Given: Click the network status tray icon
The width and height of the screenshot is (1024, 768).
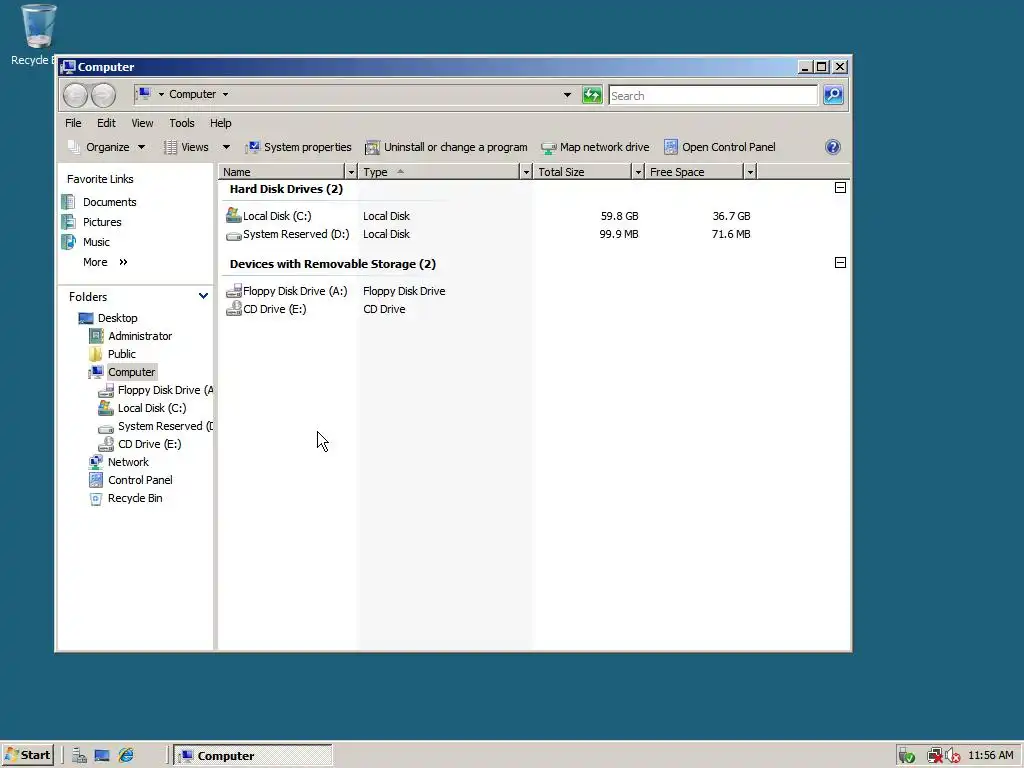Looking at the screenshot, I should coord(935,756).
